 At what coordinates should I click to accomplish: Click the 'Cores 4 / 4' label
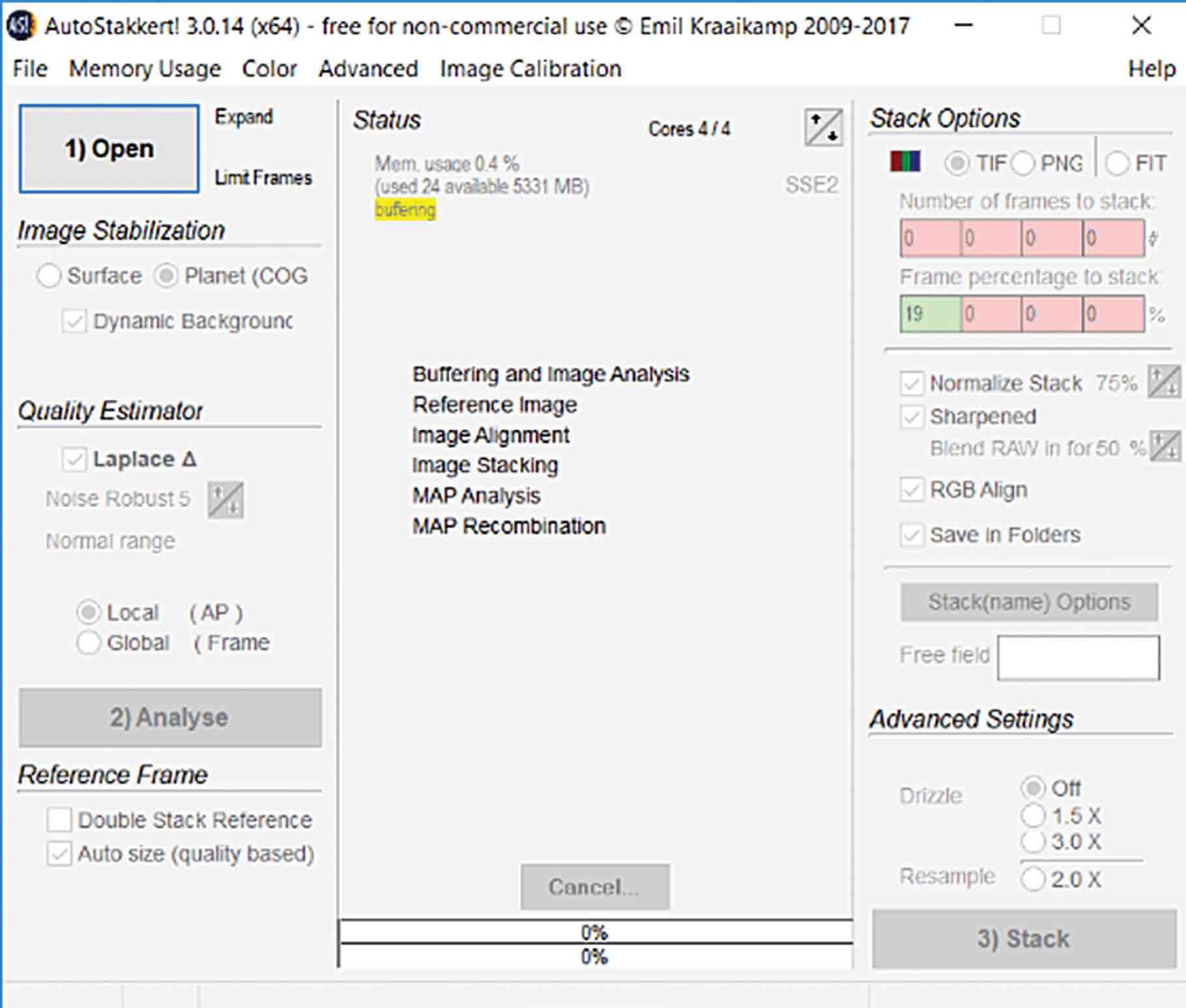689,129
